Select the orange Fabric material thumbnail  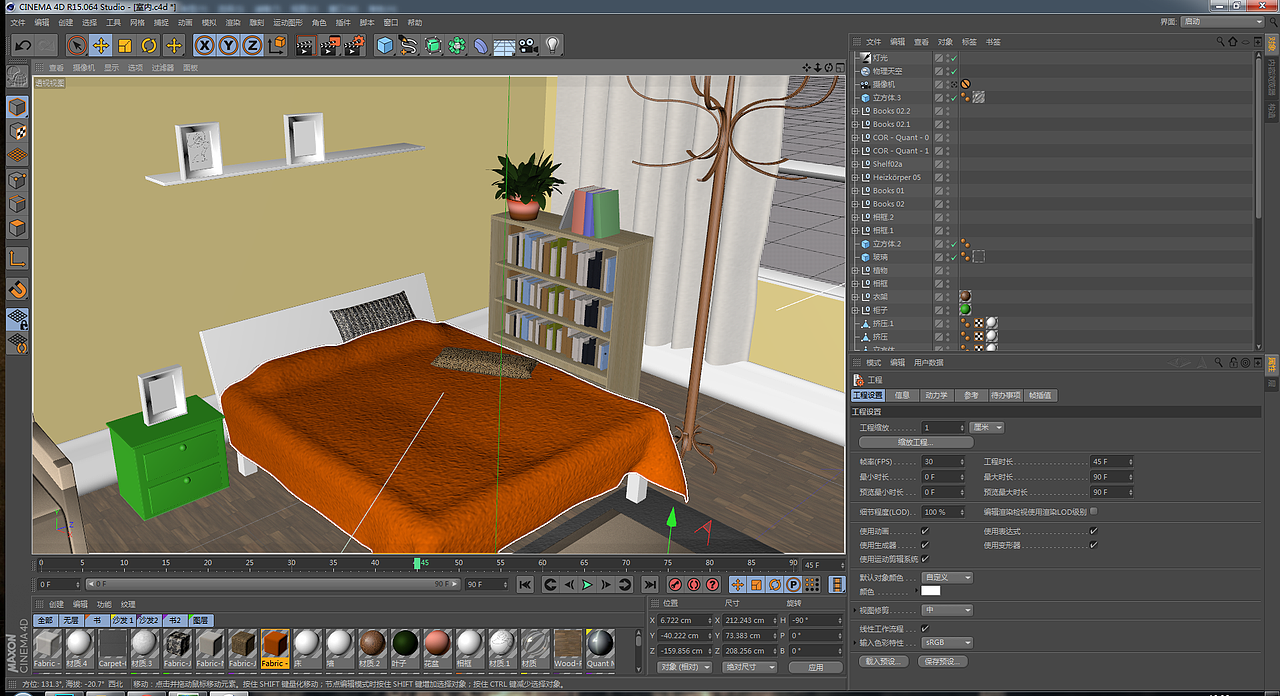point(275,649)
